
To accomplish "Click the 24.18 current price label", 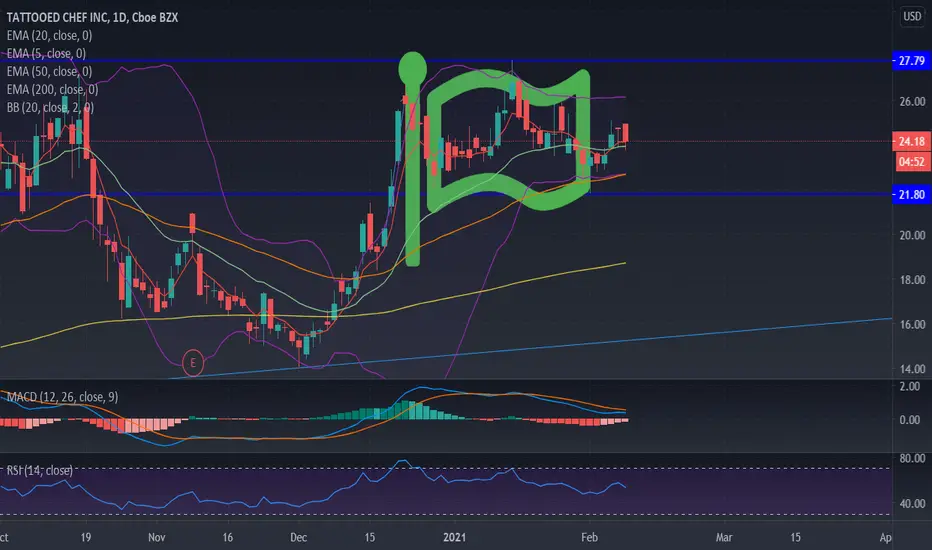I will coord(911,142).
